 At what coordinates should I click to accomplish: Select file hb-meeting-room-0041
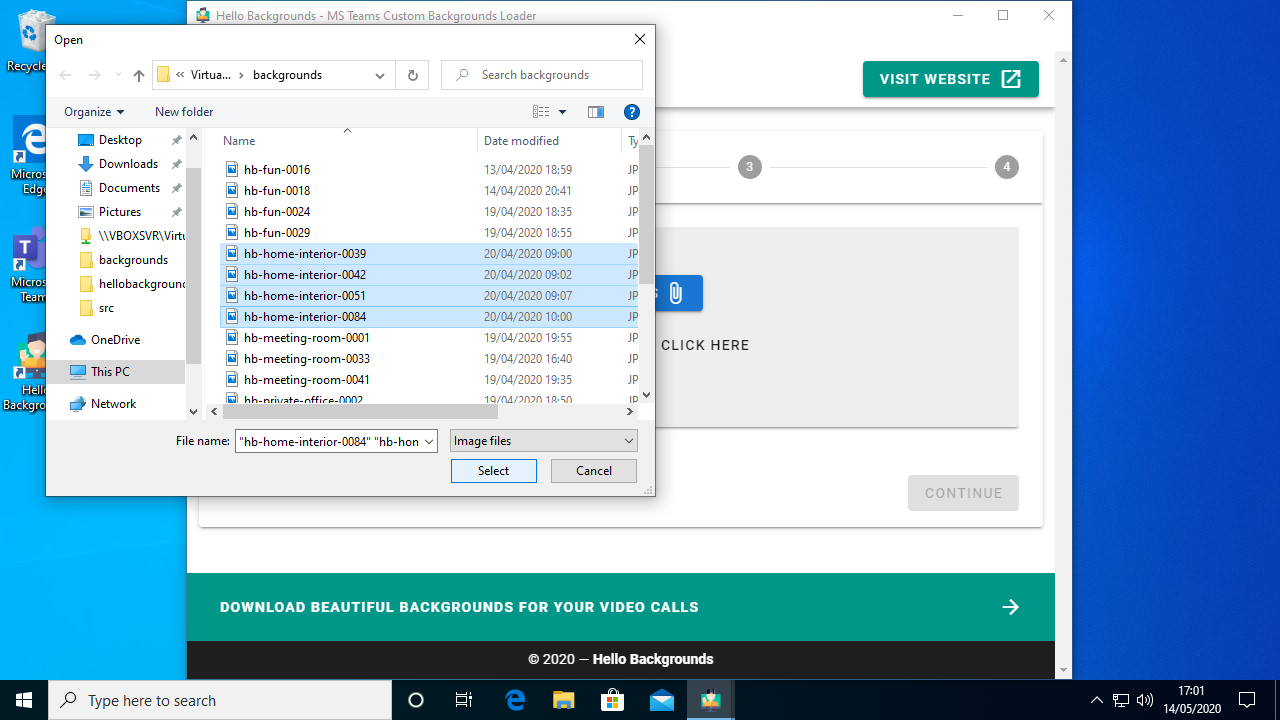(x=307, y=380)
